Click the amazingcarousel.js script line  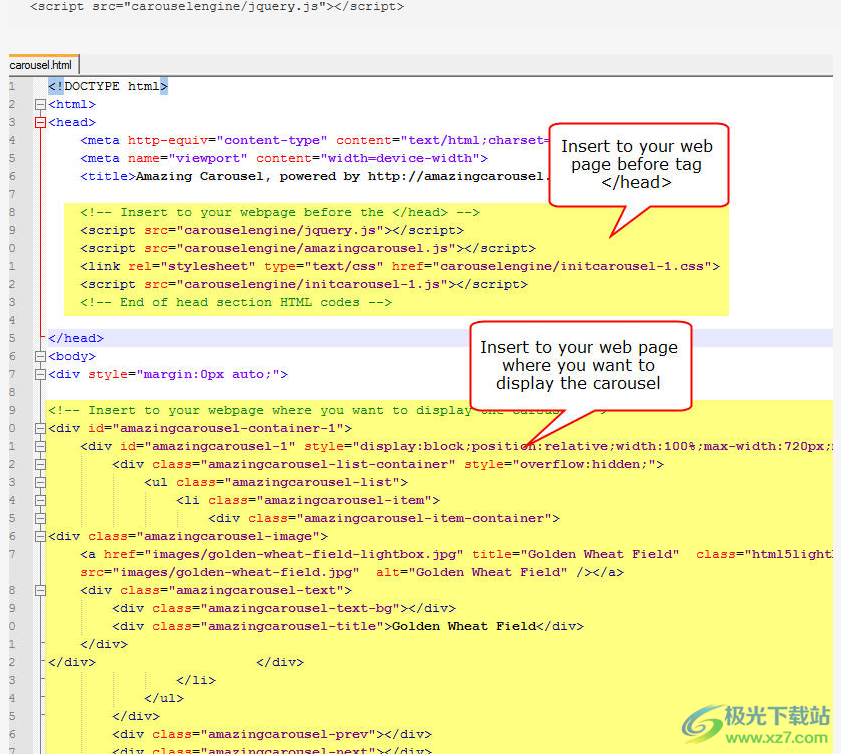coord(308,248)
